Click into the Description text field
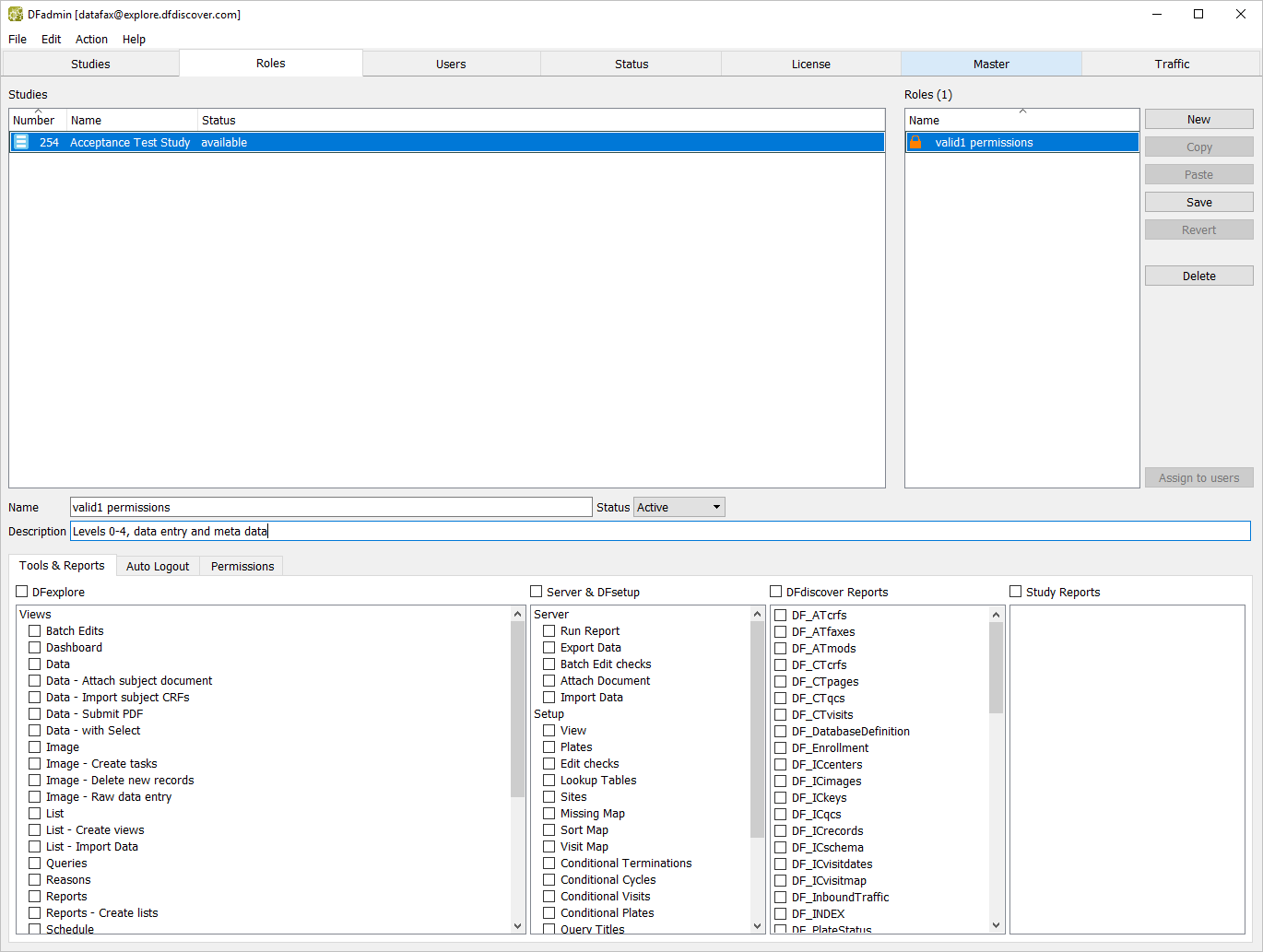The height and width of the screenshot is (952, 1263). [x=659, y=531]
